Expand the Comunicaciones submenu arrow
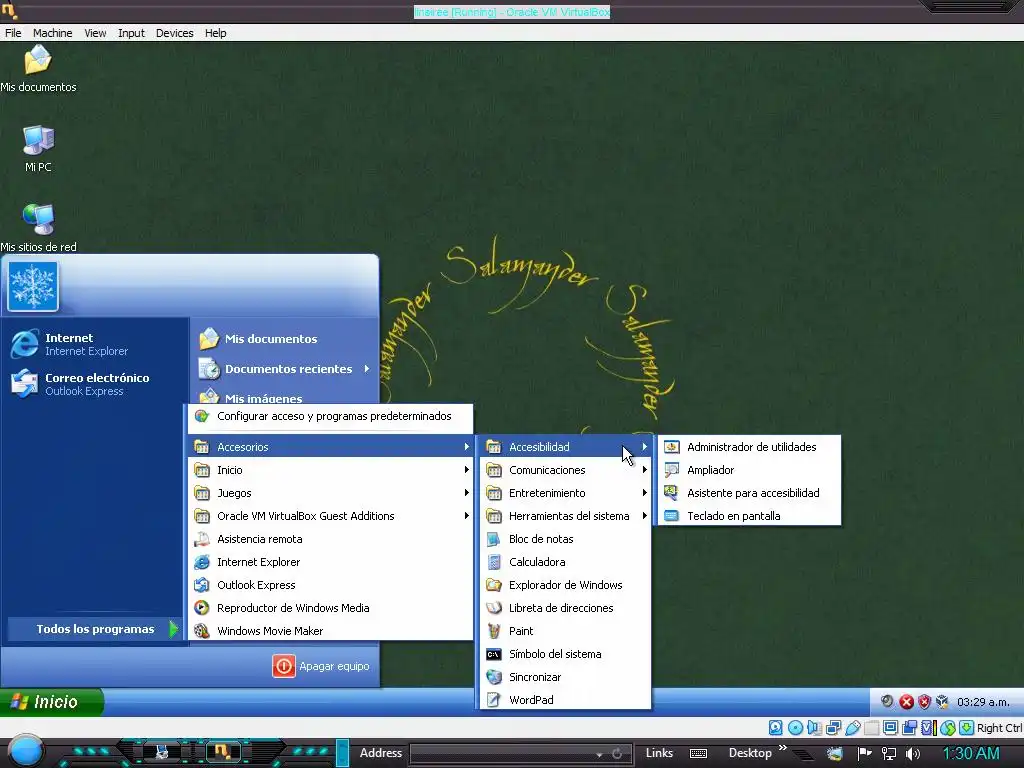This screenshot has width=1024, height=768. pos(645,470)
